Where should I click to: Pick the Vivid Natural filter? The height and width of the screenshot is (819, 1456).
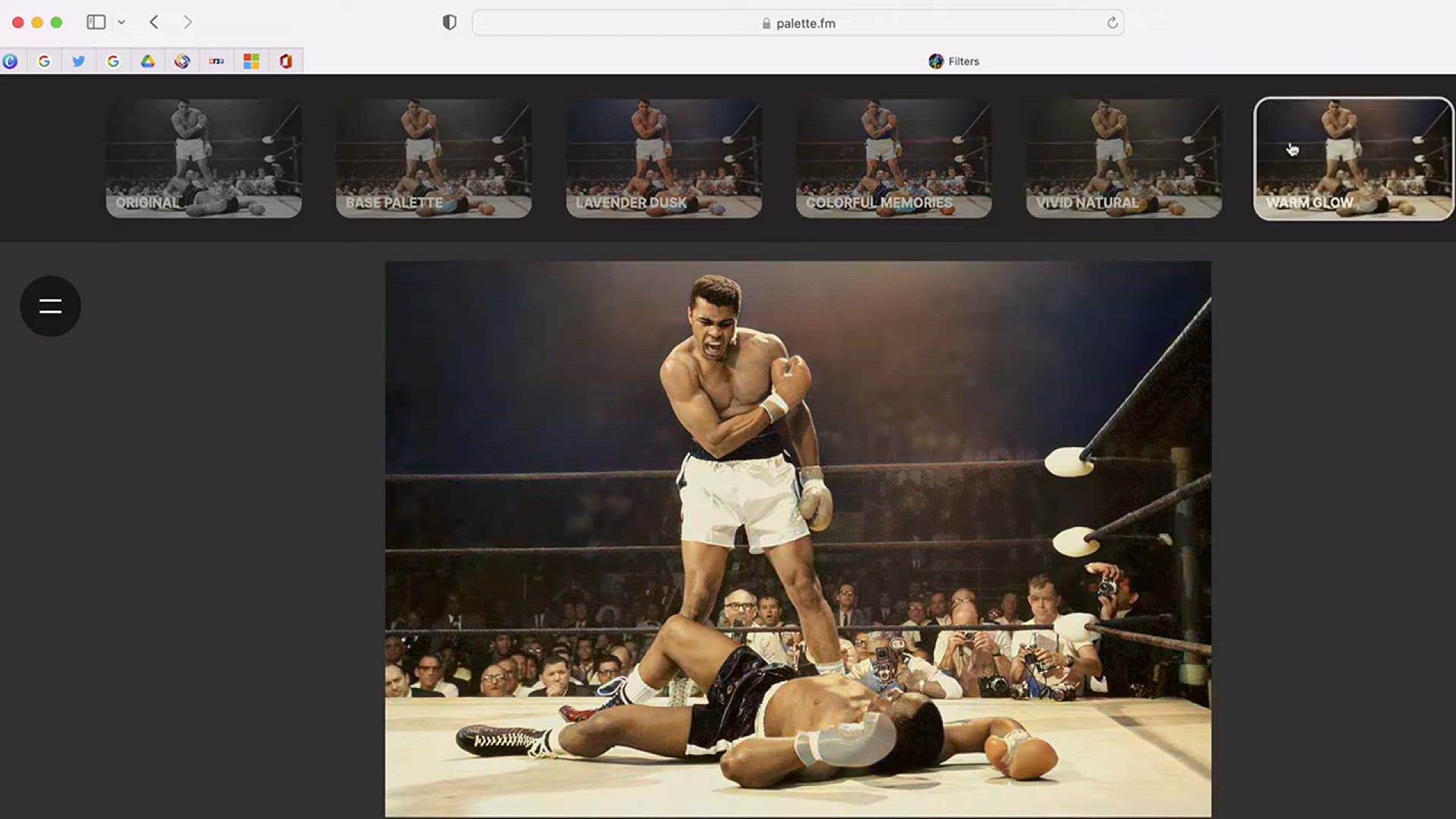click(x=1124, y=158)
